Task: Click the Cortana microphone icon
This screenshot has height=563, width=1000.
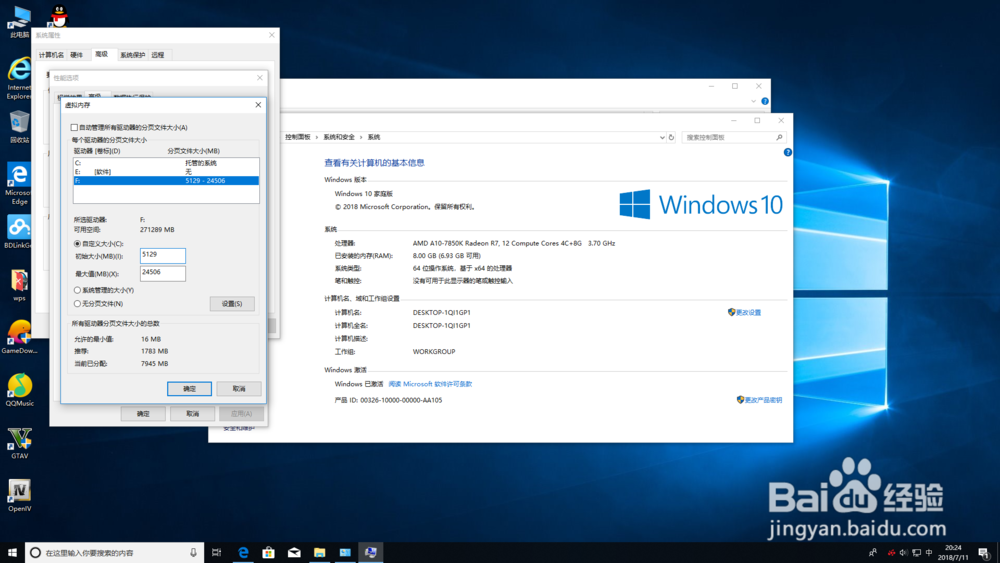Action: pyautogui.click(x=193, y=553)
